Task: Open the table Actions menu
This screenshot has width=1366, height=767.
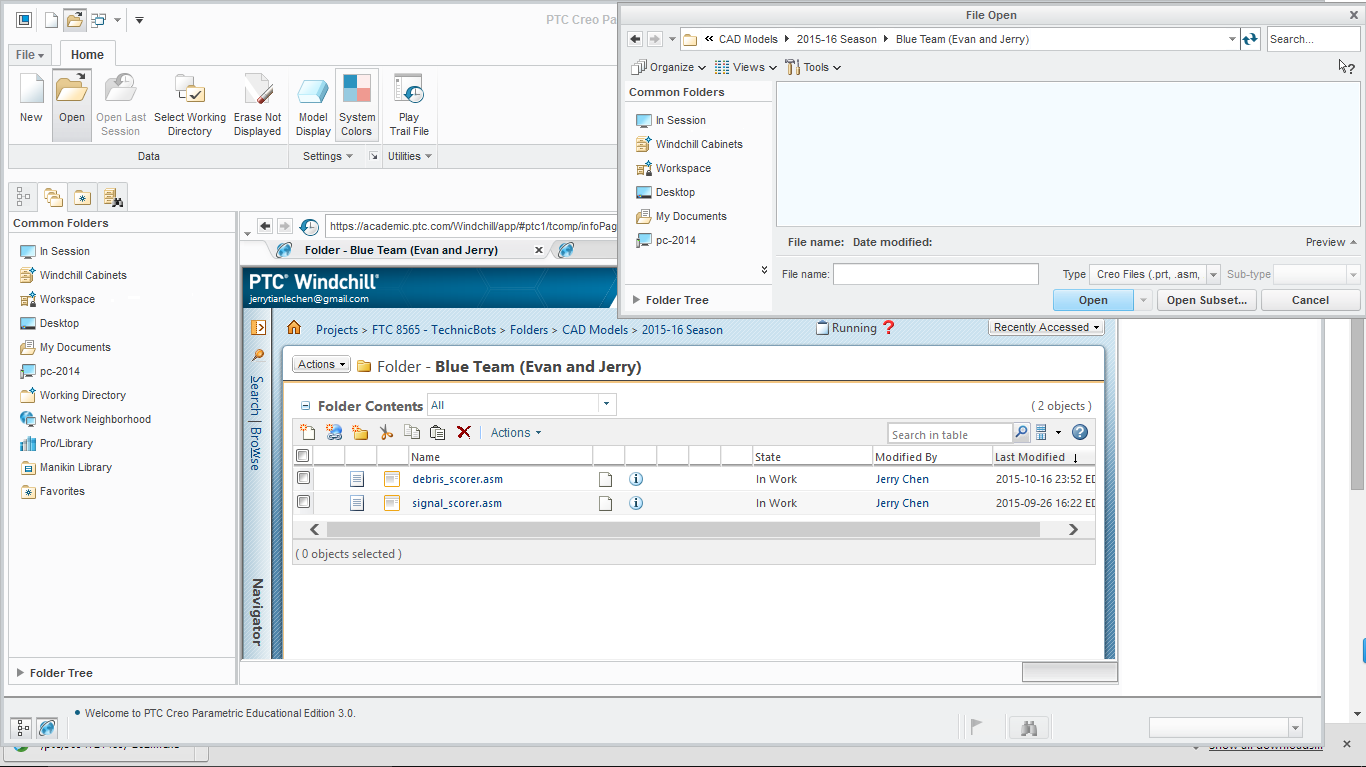Action: pyautogui.click(x=516, y=433)
